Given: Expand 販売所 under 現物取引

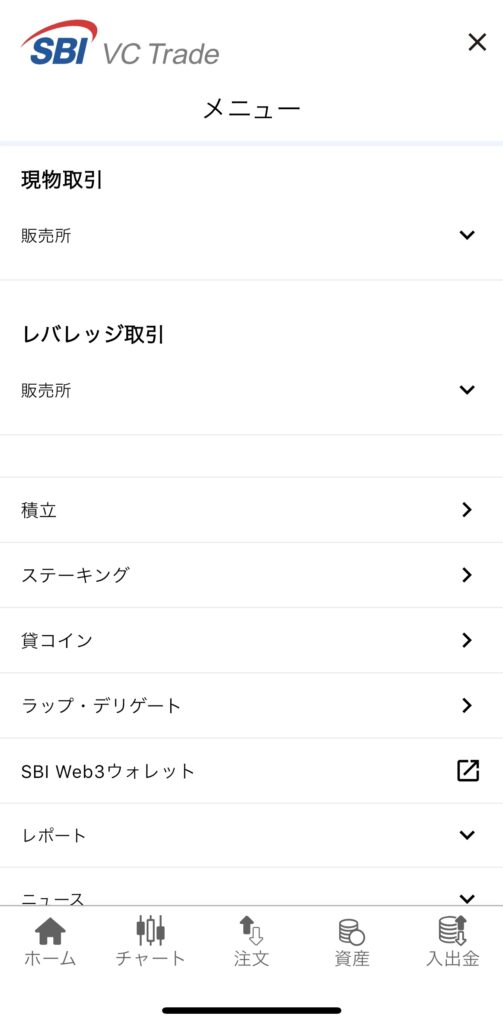Looking at the screenshot, I should (x=252, y=235).
